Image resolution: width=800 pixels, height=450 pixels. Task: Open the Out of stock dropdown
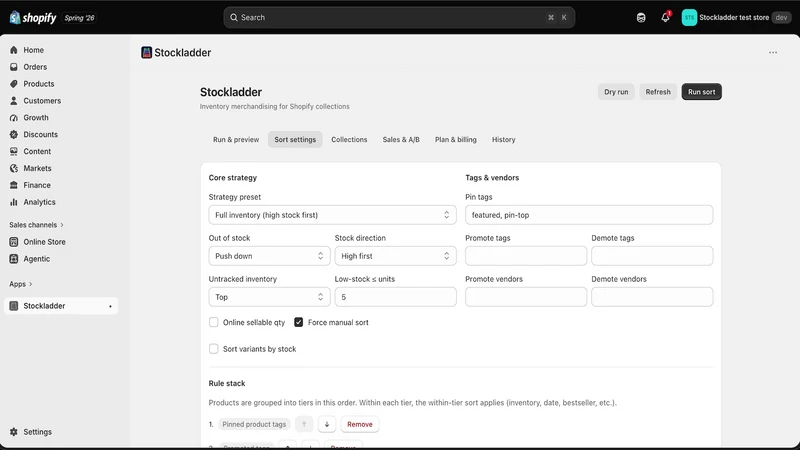[269, 256]
